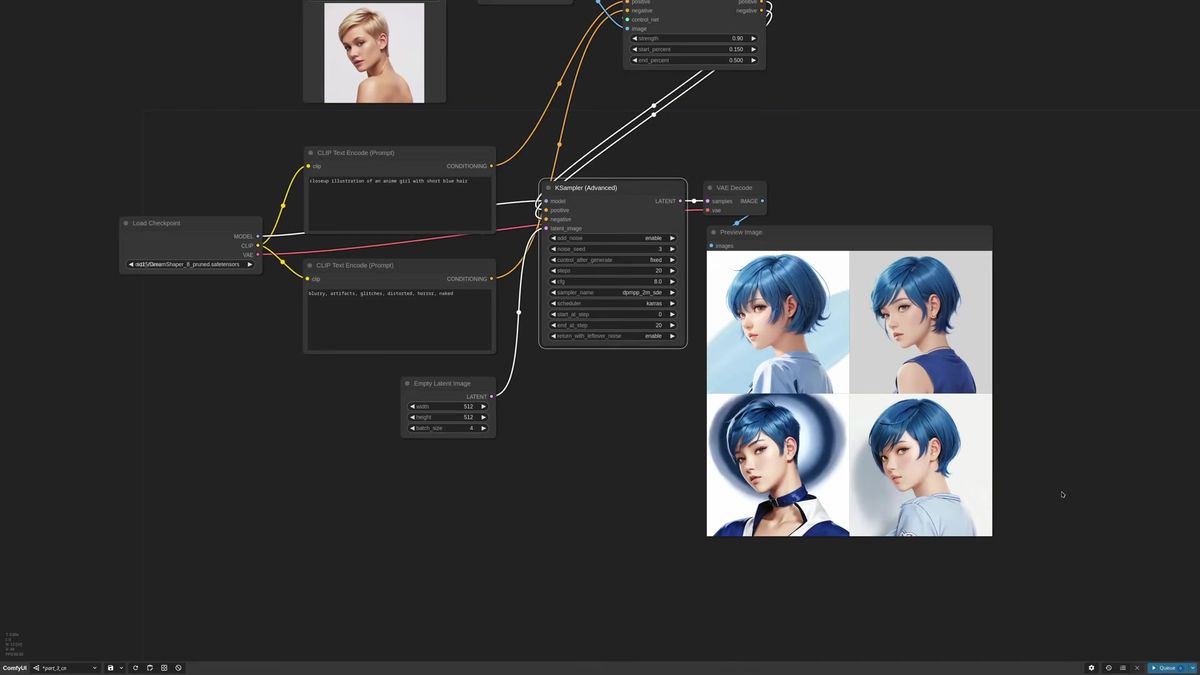Open the settings gear in bottom toolbar
Screen dimensions: 1200x675
tap(1092, 668)
